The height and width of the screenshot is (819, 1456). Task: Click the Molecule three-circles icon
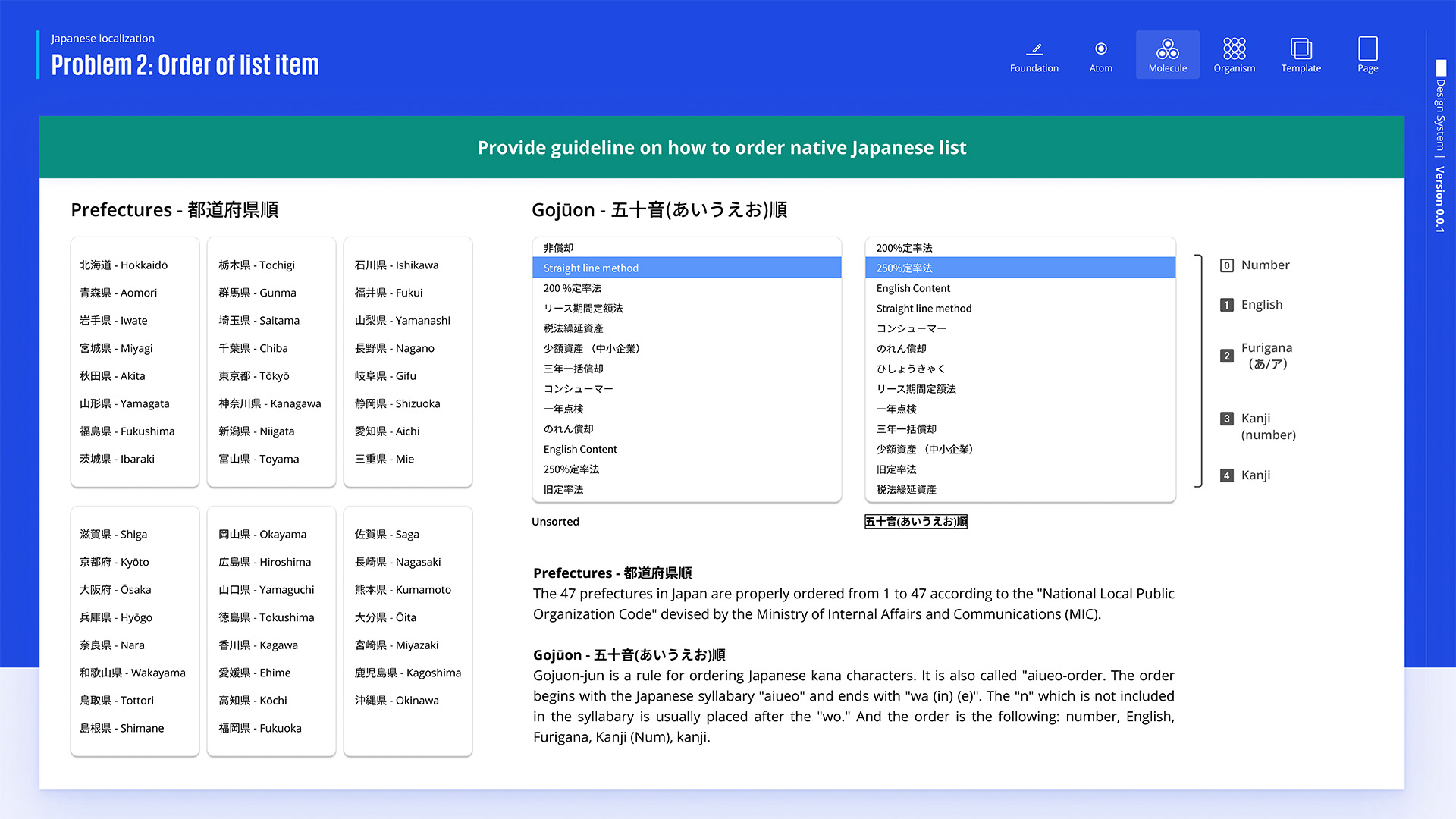point(1168,49)
